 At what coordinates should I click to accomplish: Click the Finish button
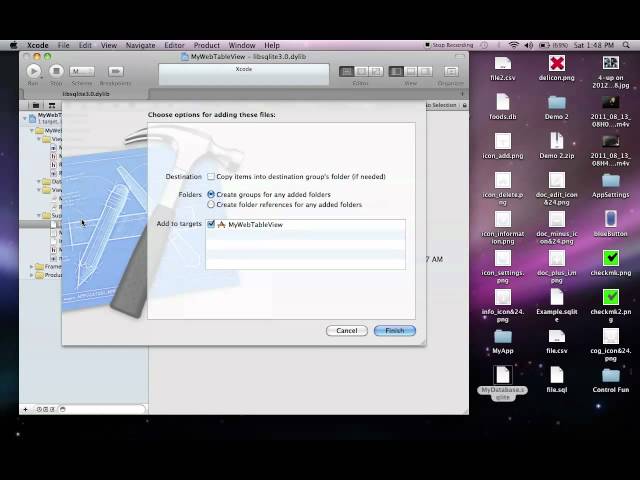[395, 331]
